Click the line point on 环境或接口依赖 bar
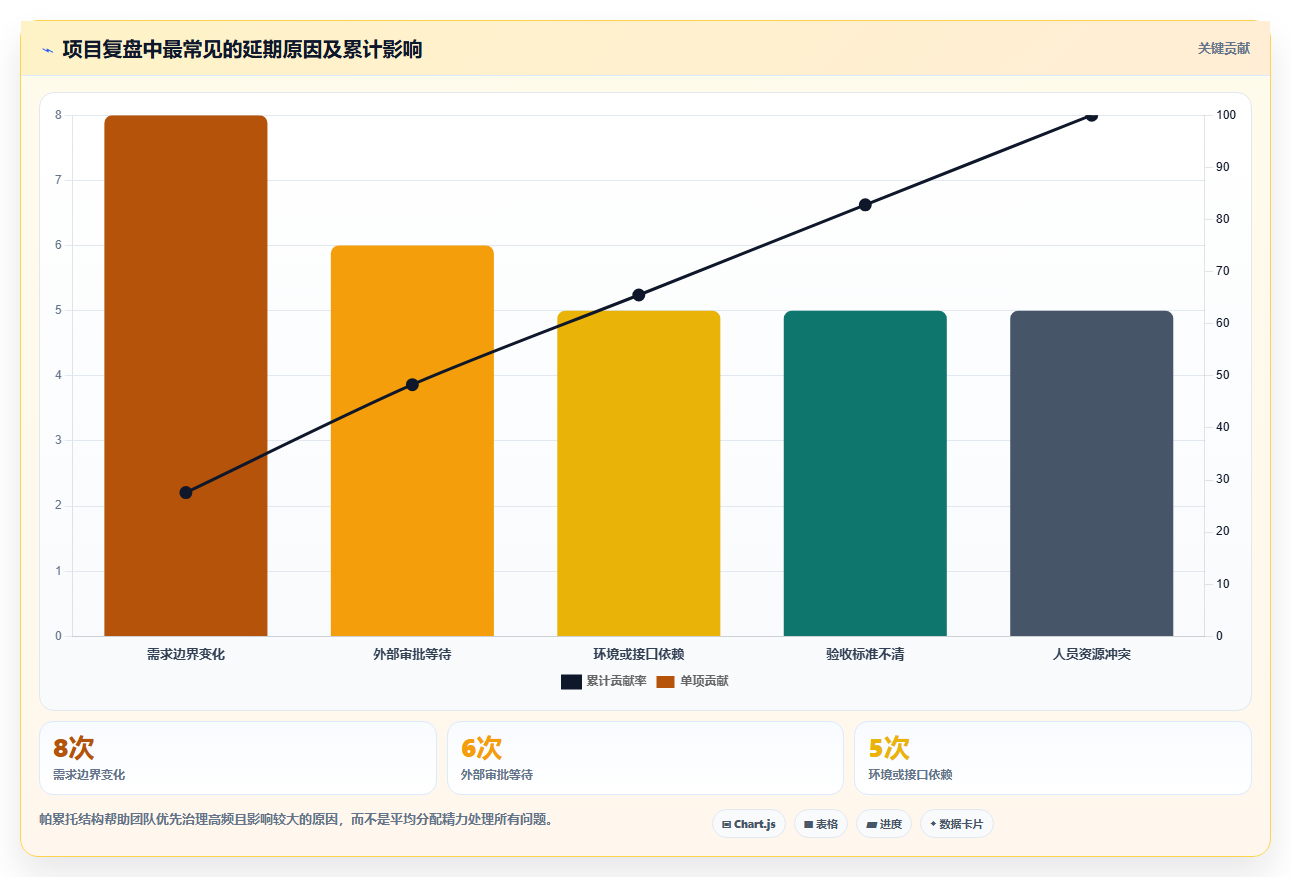 639,295
